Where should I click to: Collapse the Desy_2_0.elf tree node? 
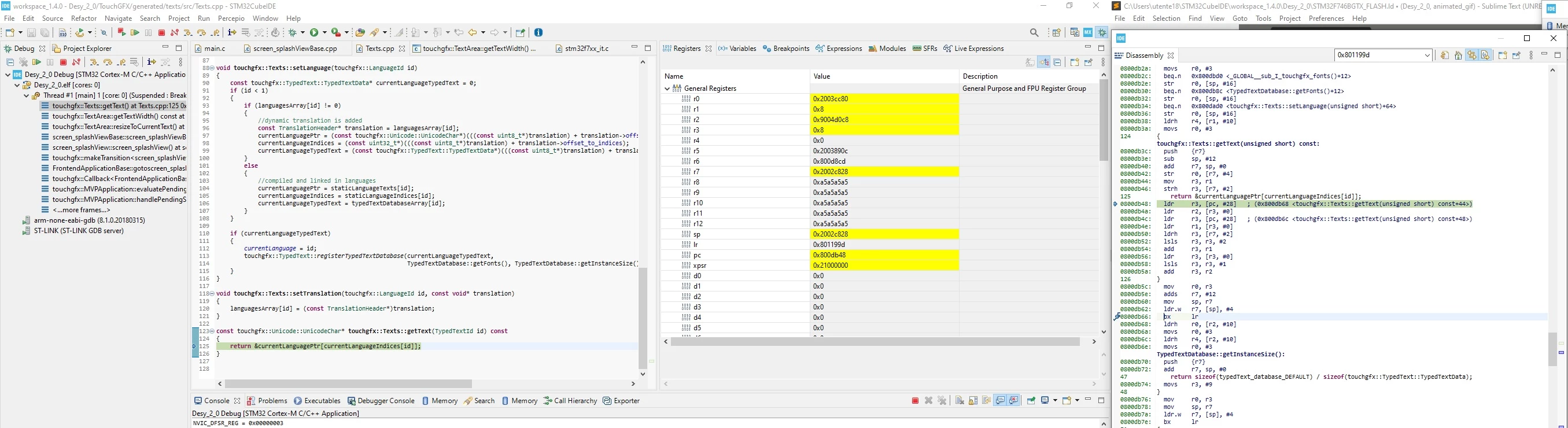click(x=17, y=85)
